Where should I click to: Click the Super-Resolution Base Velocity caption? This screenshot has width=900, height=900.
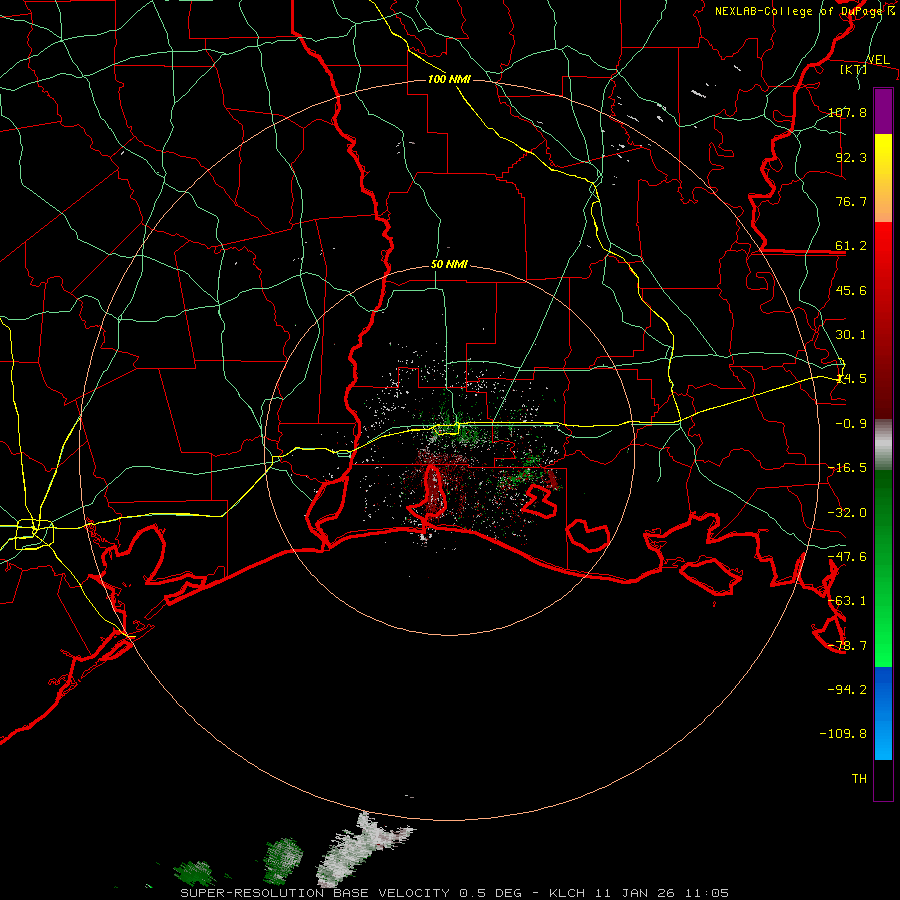tap(454, 893)
